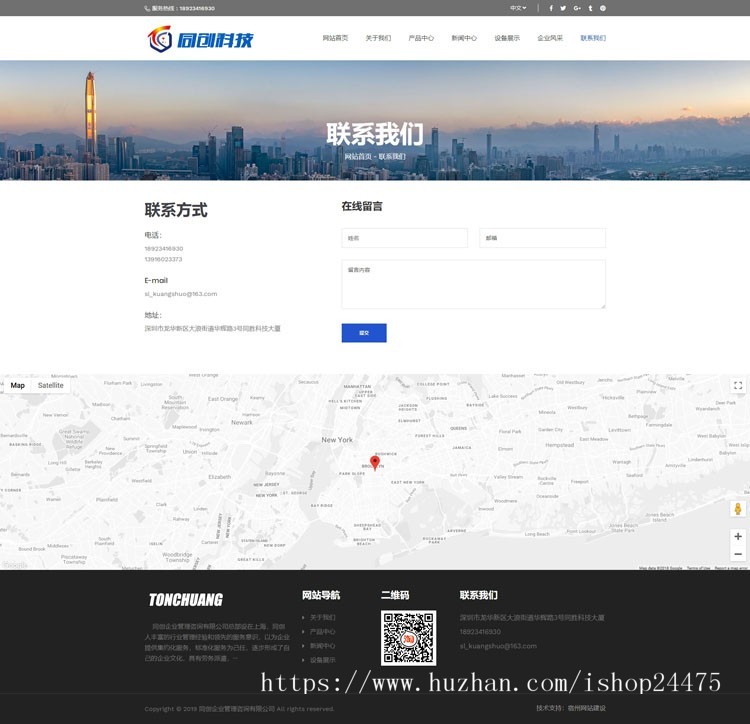Switch the map to Satellite view
Viewport: 750px width, 724px height.
coord(51,385)
